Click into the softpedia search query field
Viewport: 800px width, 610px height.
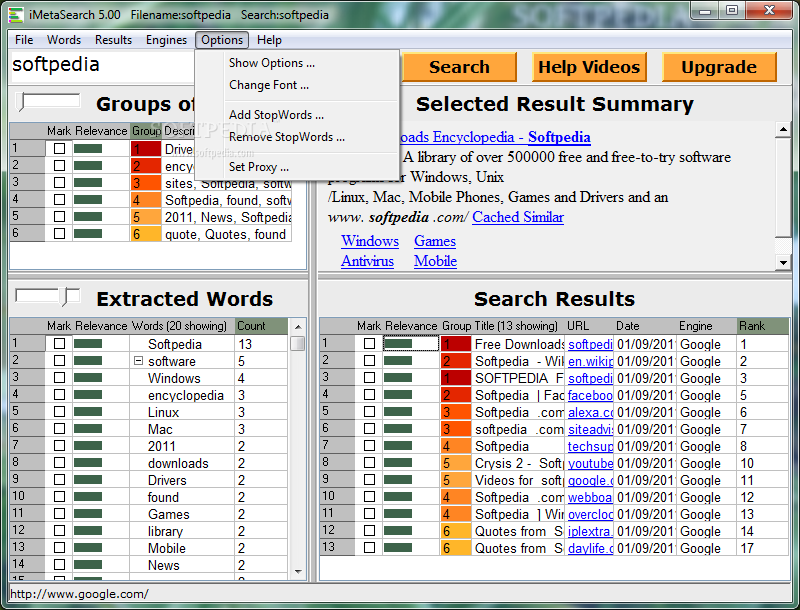(102, 65)
